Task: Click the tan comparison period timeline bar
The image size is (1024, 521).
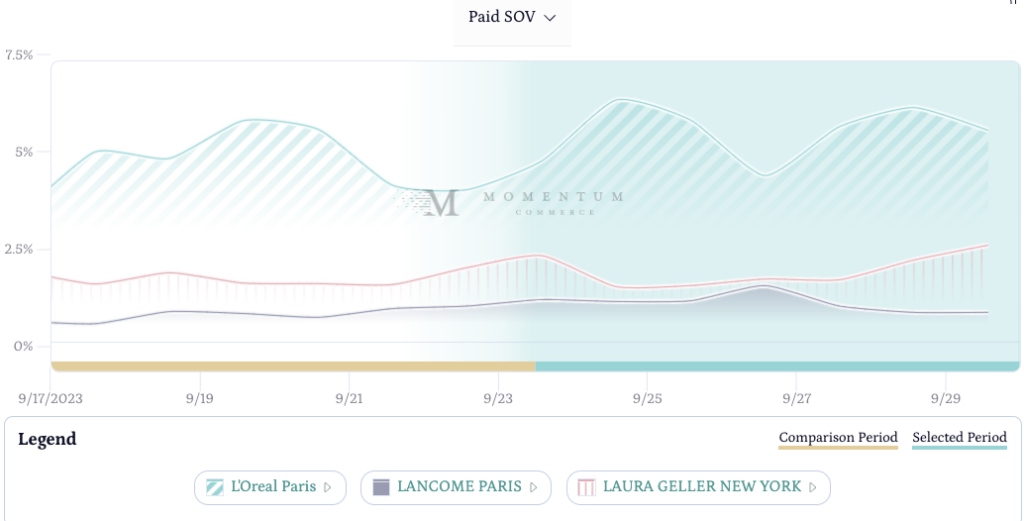Action: pos(293,367)
